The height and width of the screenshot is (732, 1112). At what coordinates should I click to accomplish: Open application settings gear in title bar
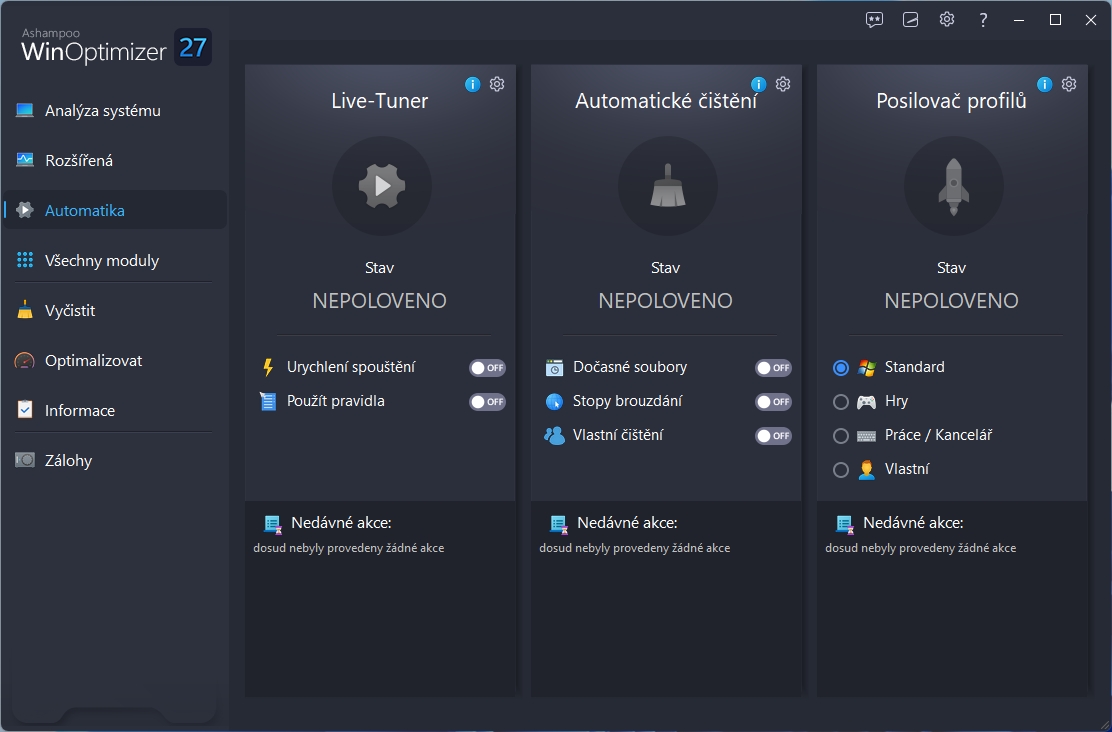click(947, 20)
